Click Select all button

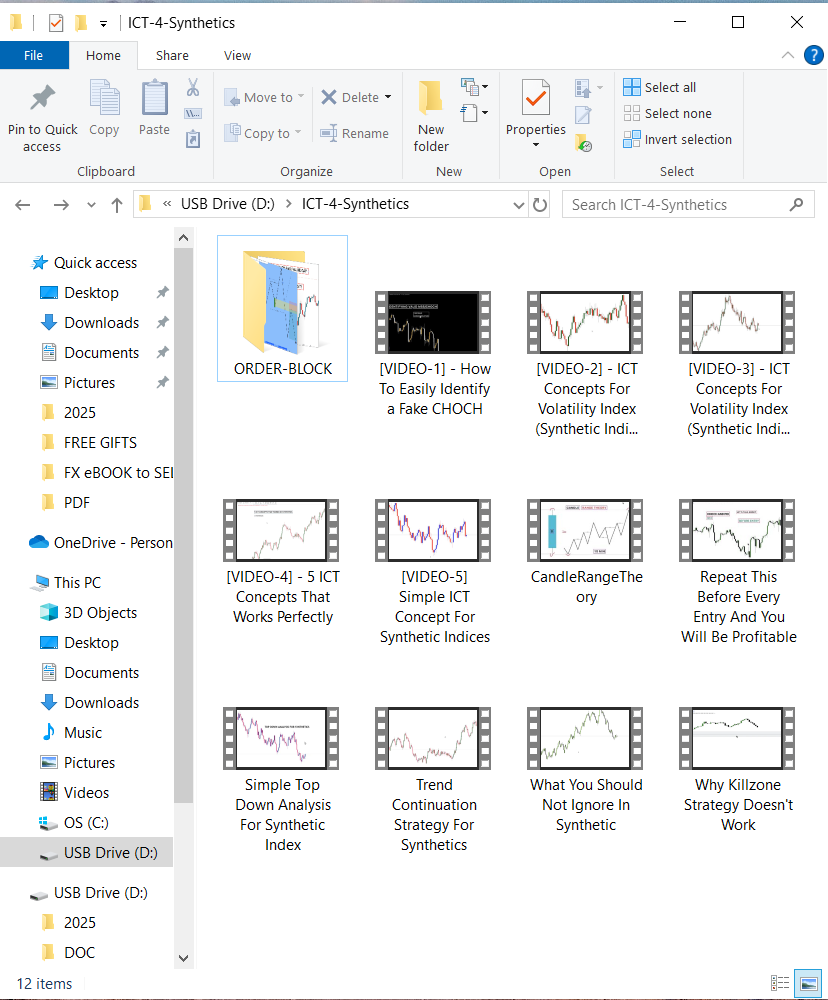(659, 88)
